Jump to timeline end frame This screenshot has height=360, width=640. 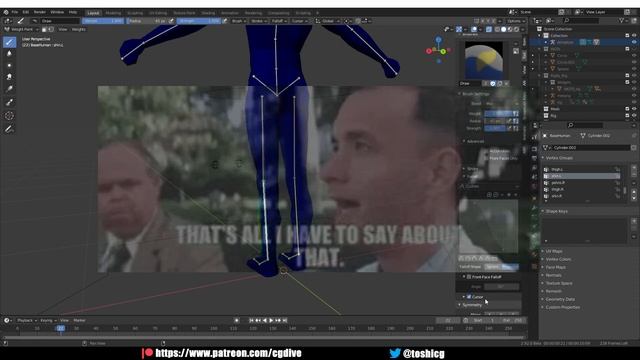[x=285, y=321]
